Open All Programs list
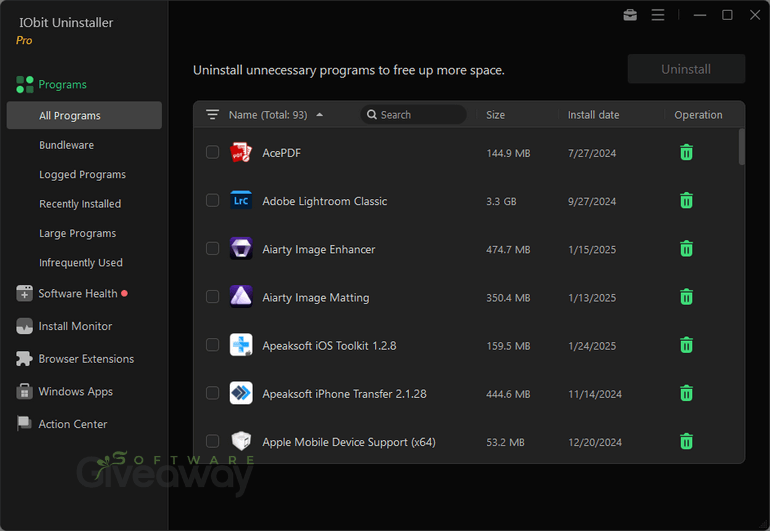The image size is (770, 531). (x=84, y=115)
